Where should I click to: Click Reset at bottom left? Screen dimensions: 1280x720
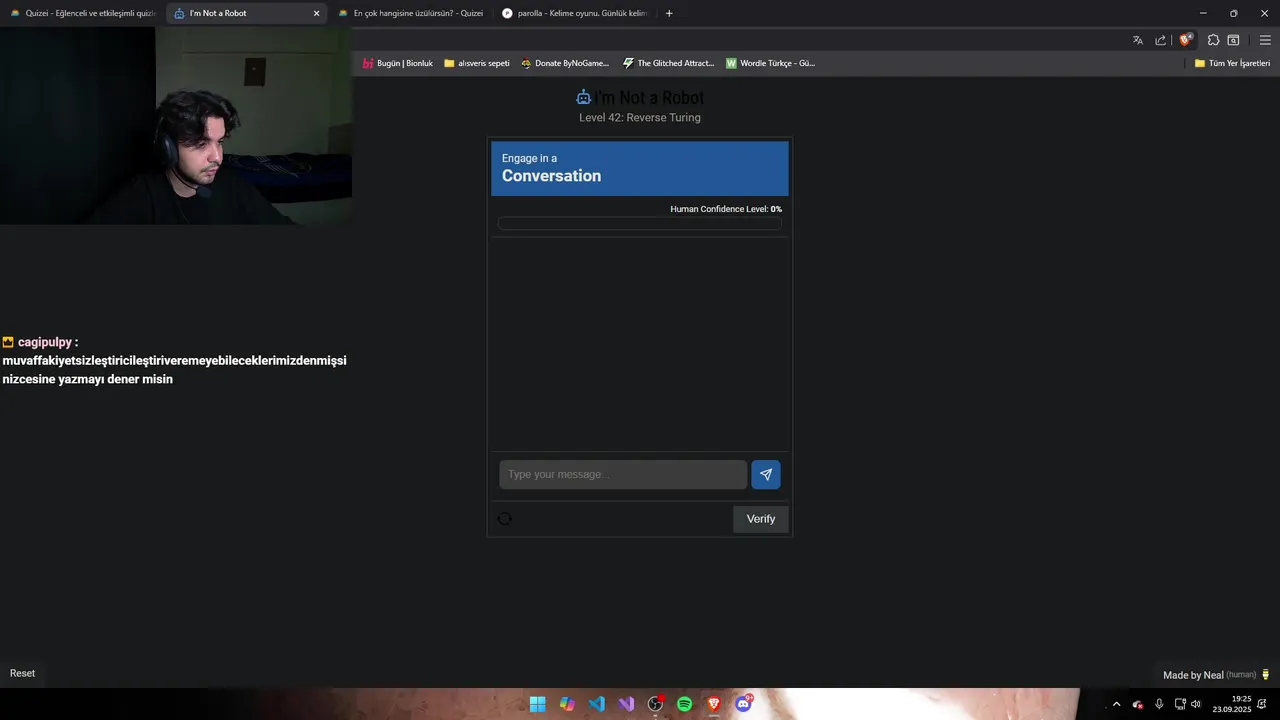point(22,674)
